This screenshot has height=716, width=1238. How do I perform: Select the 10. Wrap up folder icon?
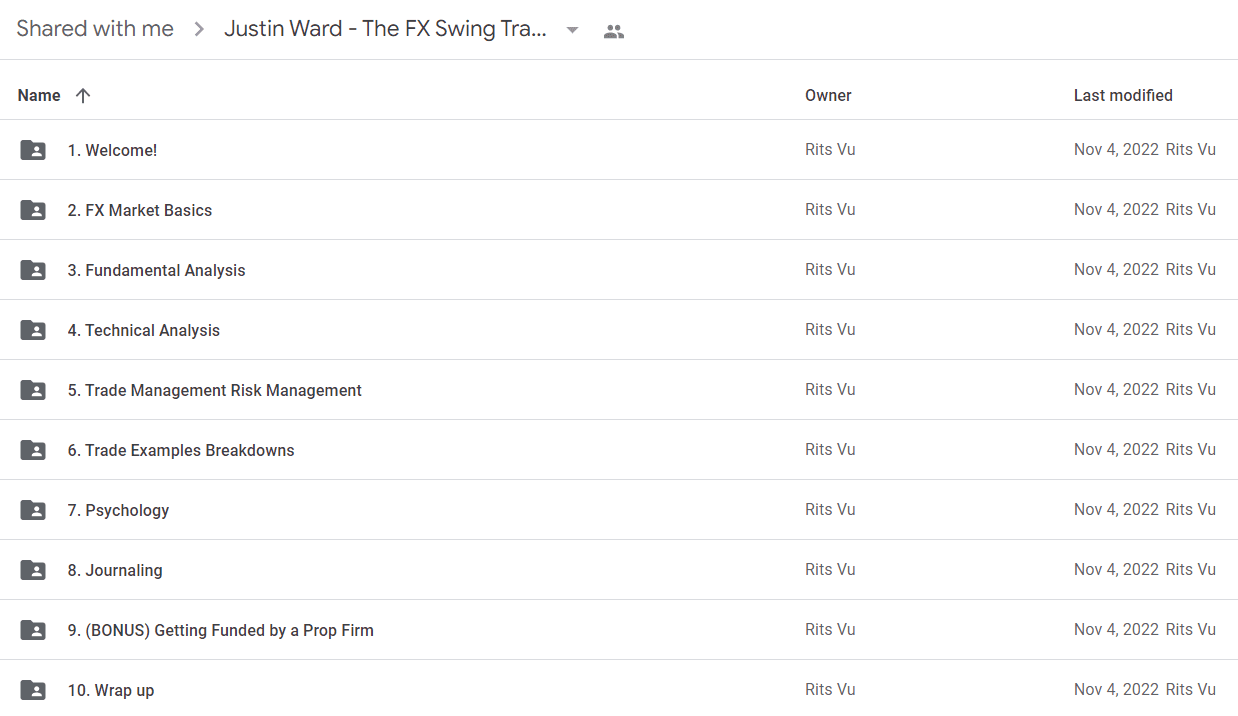[x=33, y=690]
